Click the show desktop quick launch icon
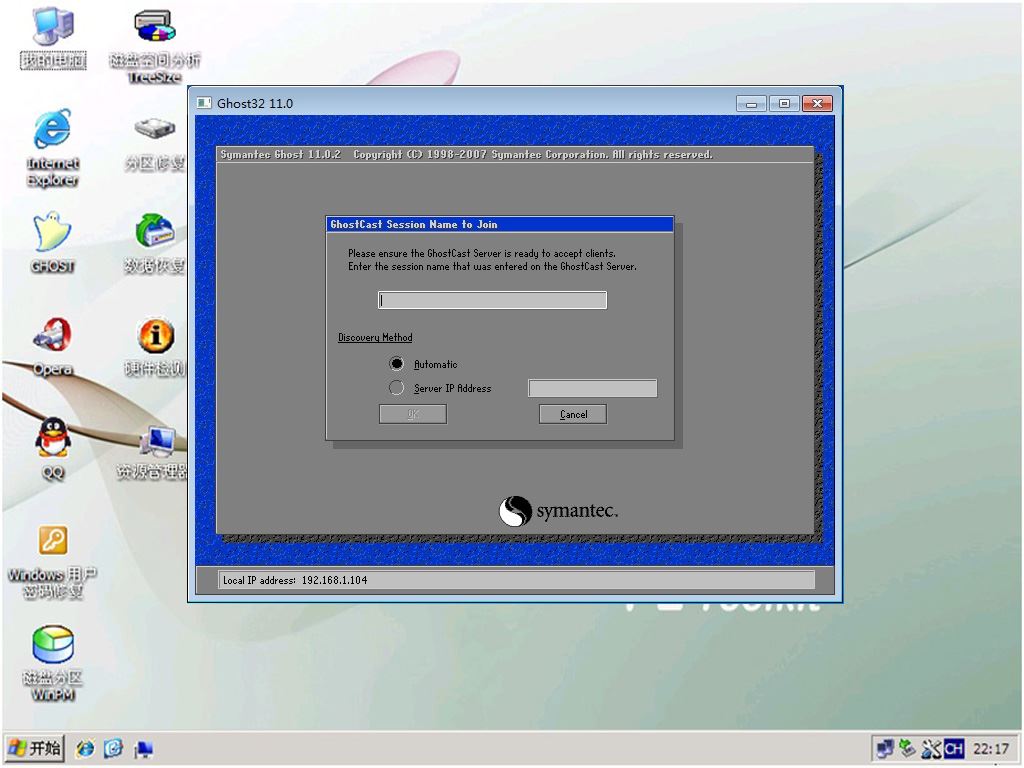 (x=143, y=748)
